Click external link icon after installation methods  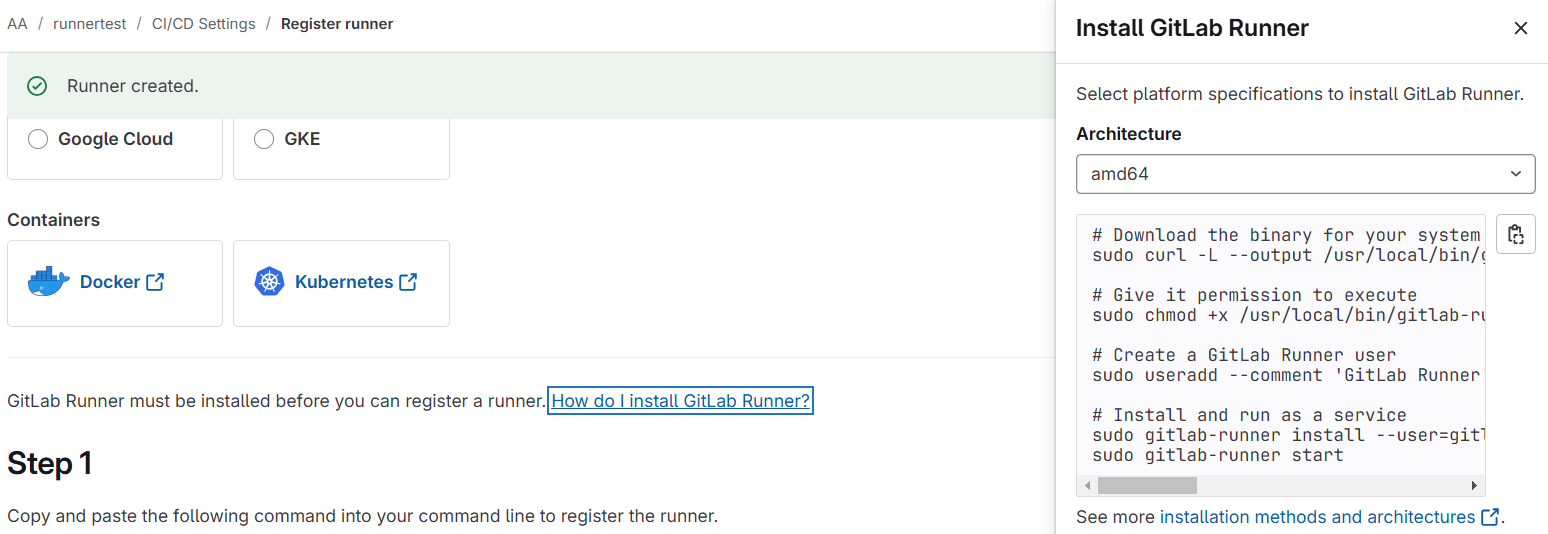1490,517
